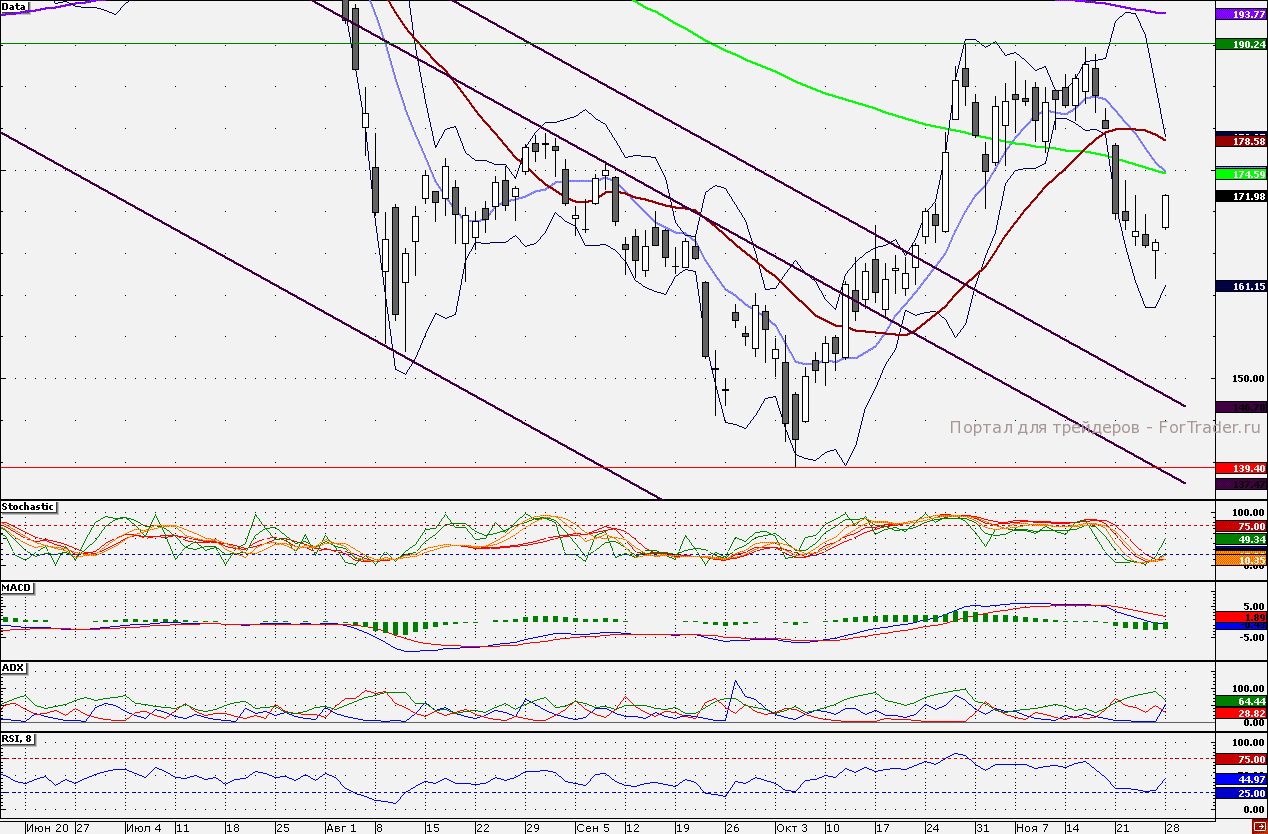The height and width of the screenshot is (834, 1268).
Task: Click the red 178.58 price level tag
Action: click(1240, 142)
